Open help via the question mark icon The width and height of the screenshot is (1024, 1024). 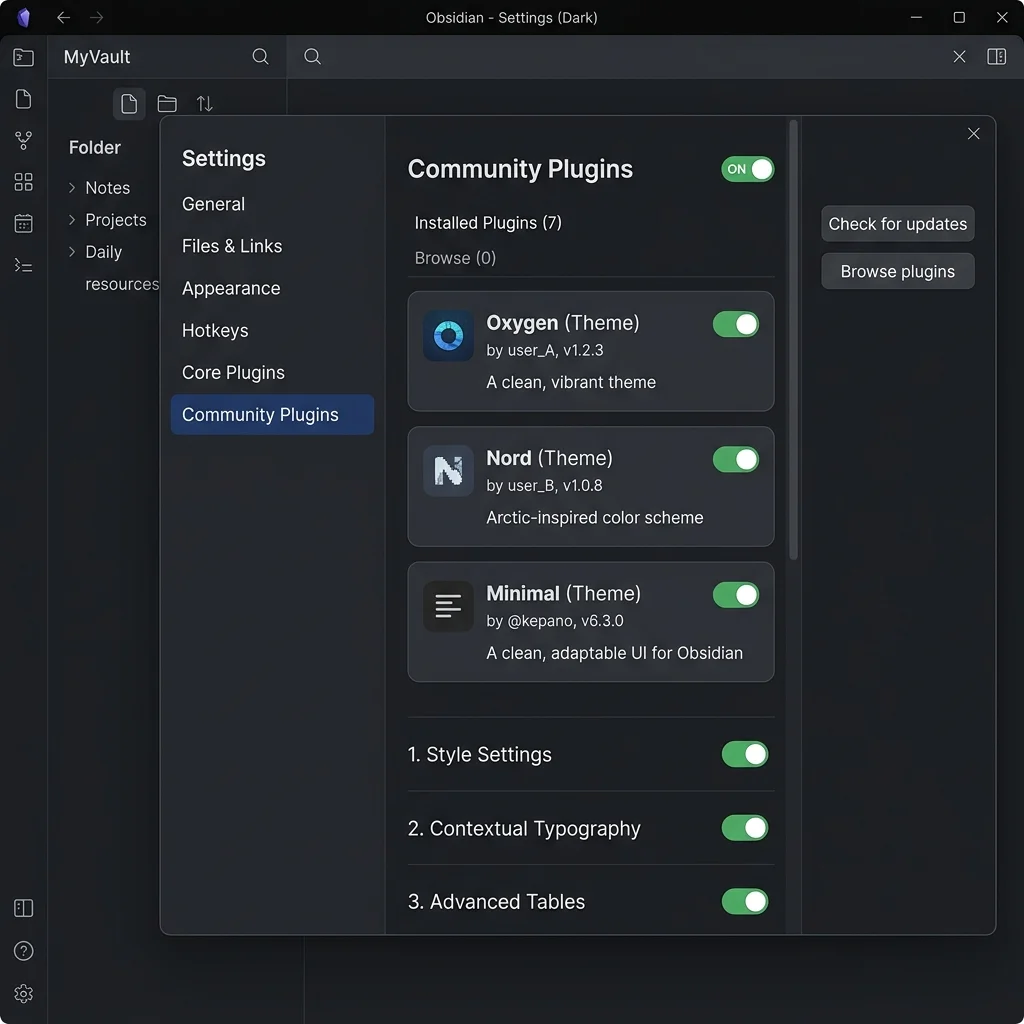point(24,951)
